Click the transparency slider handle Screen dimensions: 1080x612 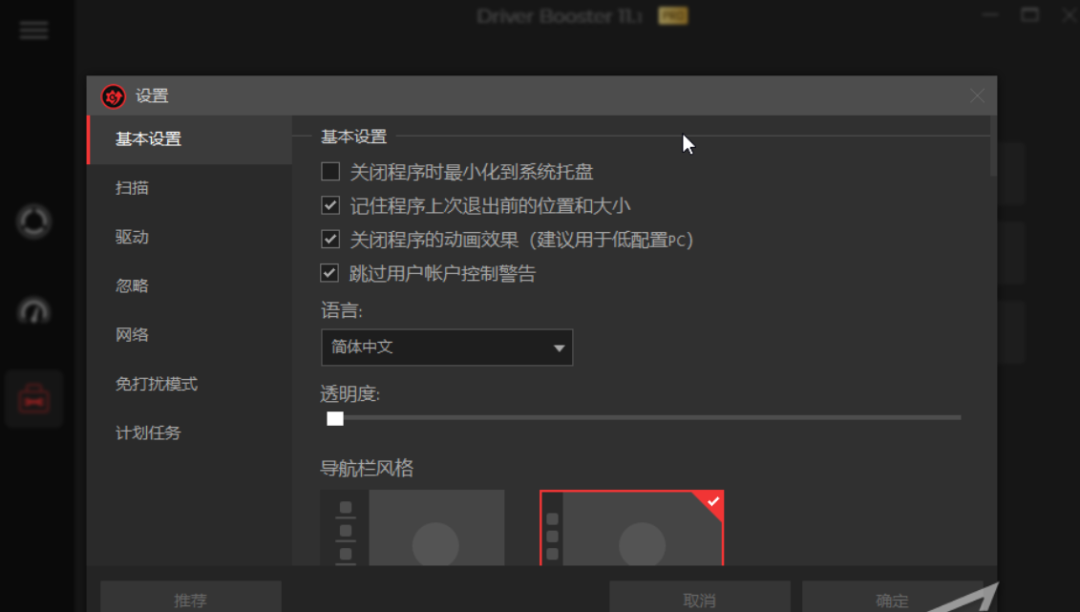click(x=335, y=418)
